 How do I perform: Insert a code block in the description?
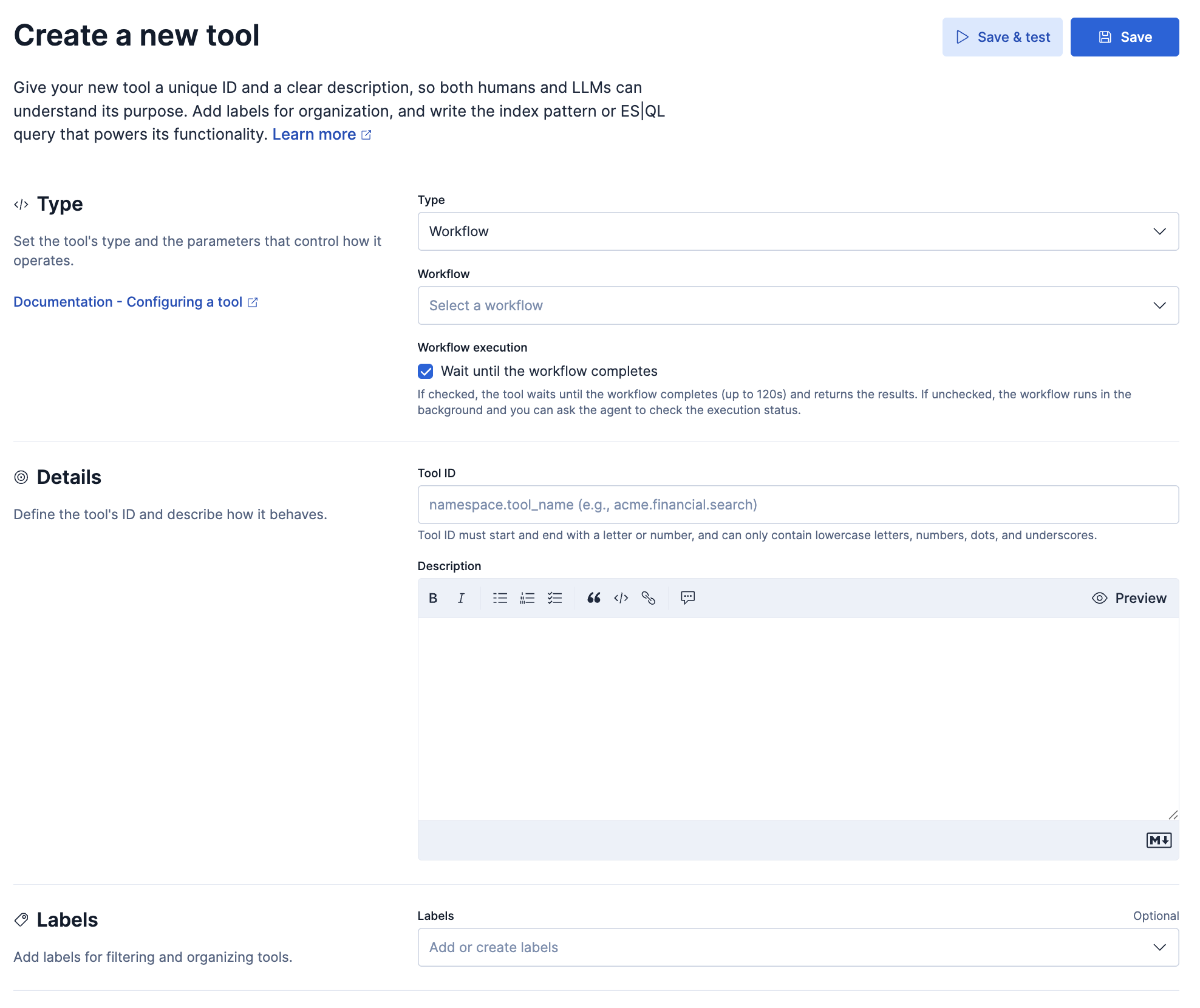point(621,598)
